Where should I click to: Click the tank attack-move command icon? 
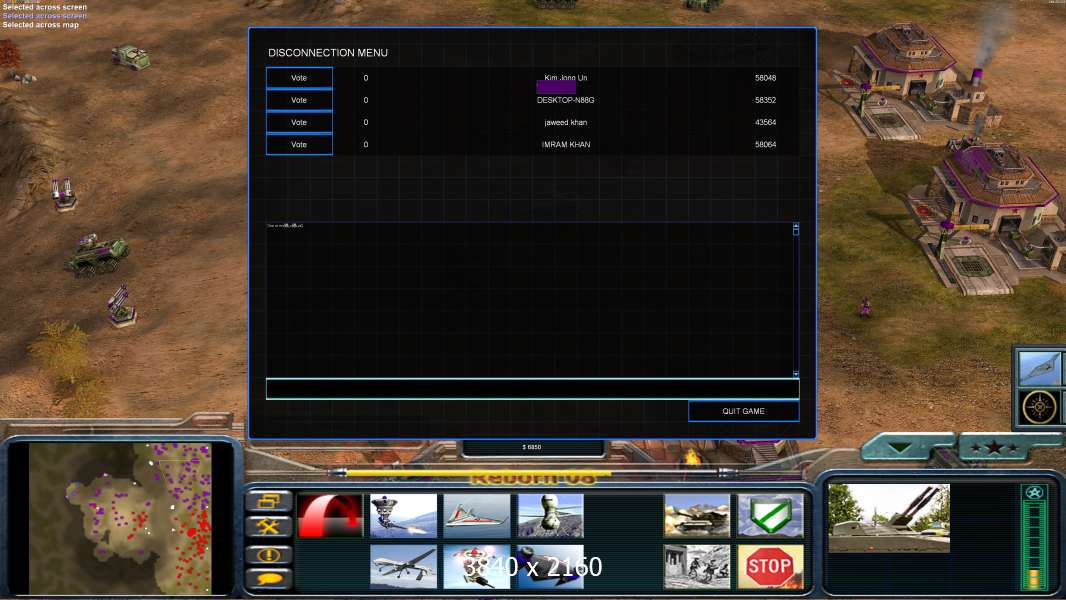697,515
